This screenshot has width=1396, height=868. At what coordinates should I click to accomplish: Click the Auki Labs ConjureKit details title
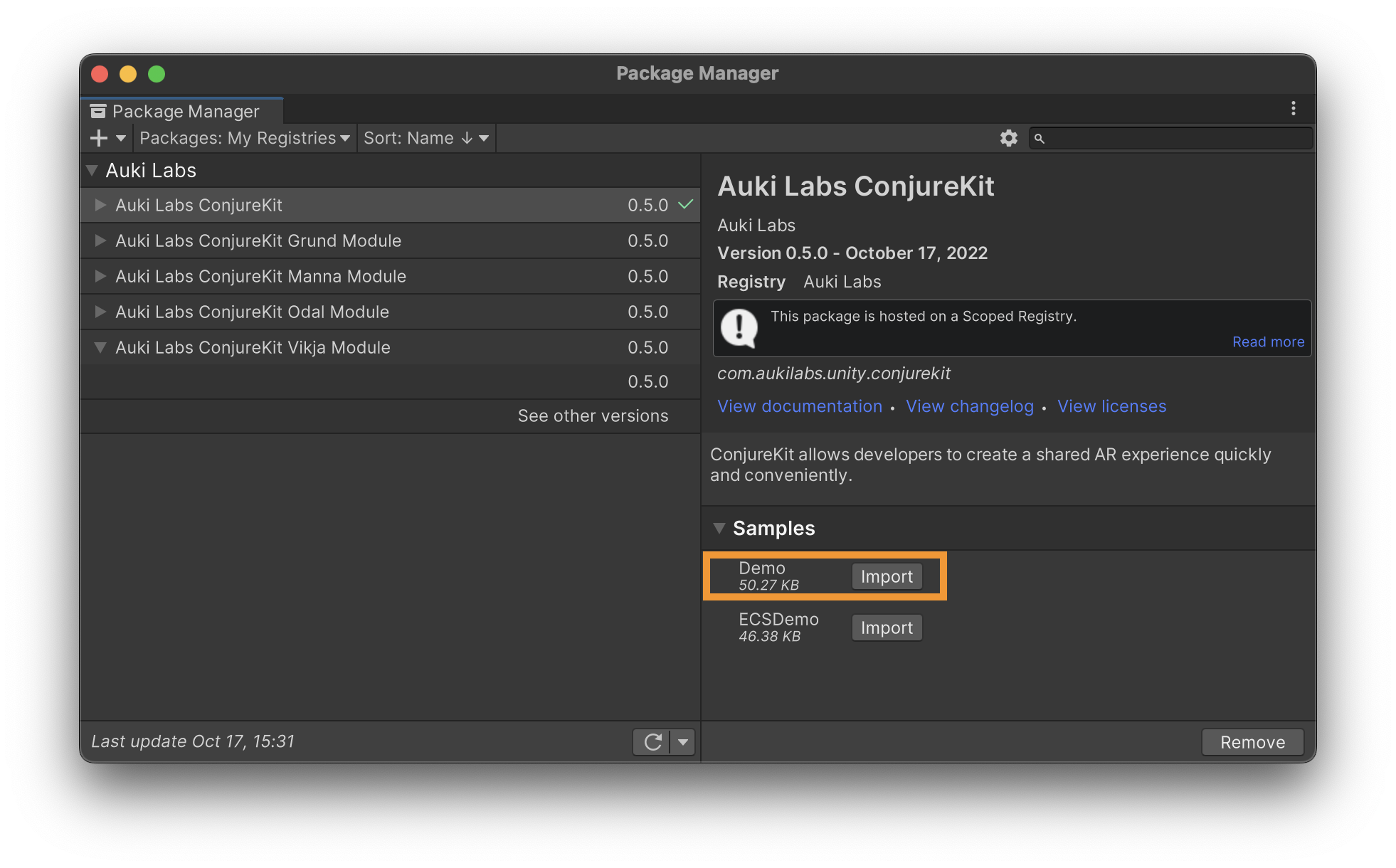pos(855,186)
